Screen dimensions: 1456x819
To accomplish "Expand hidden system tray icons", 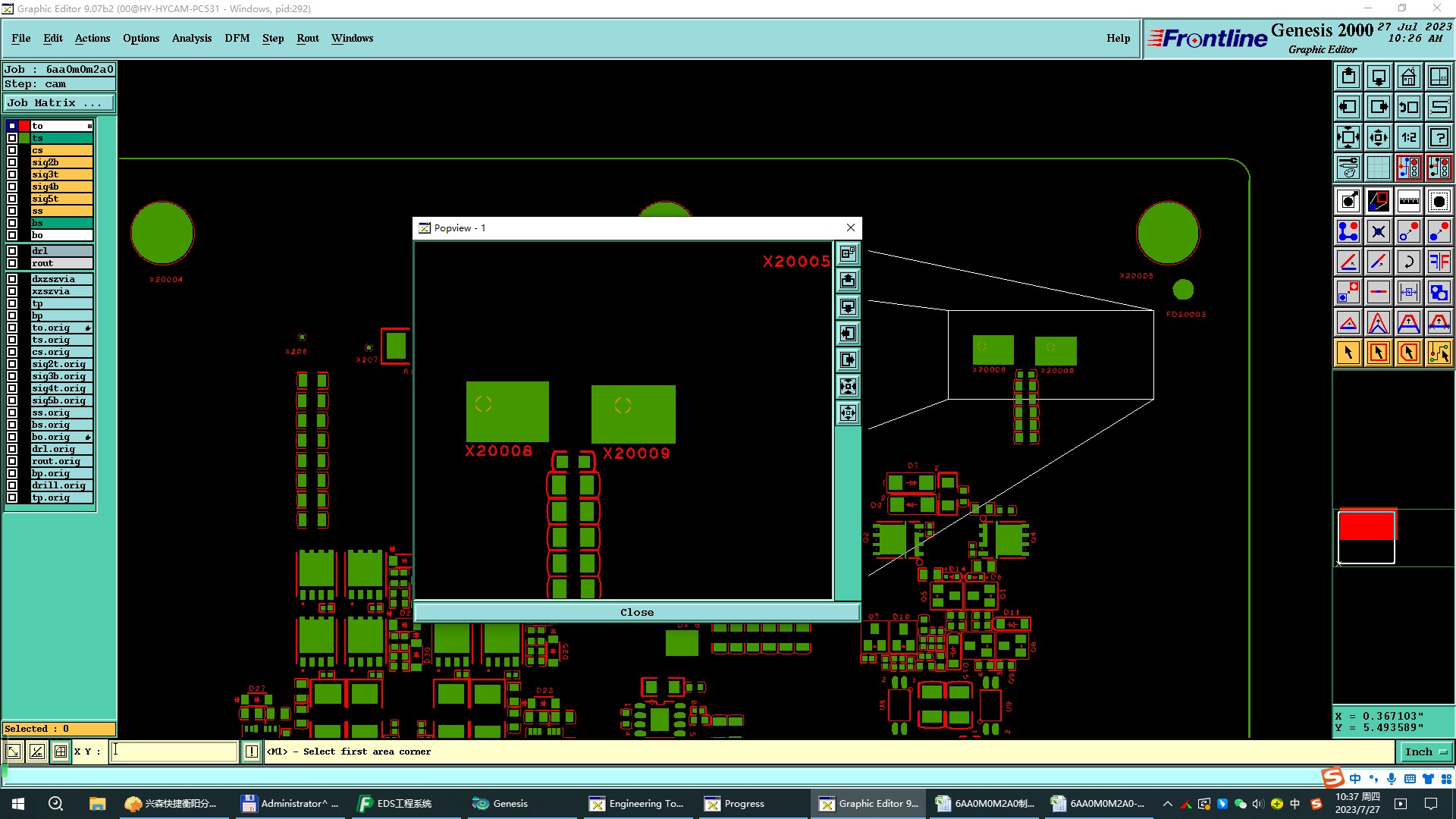I will tap(1167, 804).
